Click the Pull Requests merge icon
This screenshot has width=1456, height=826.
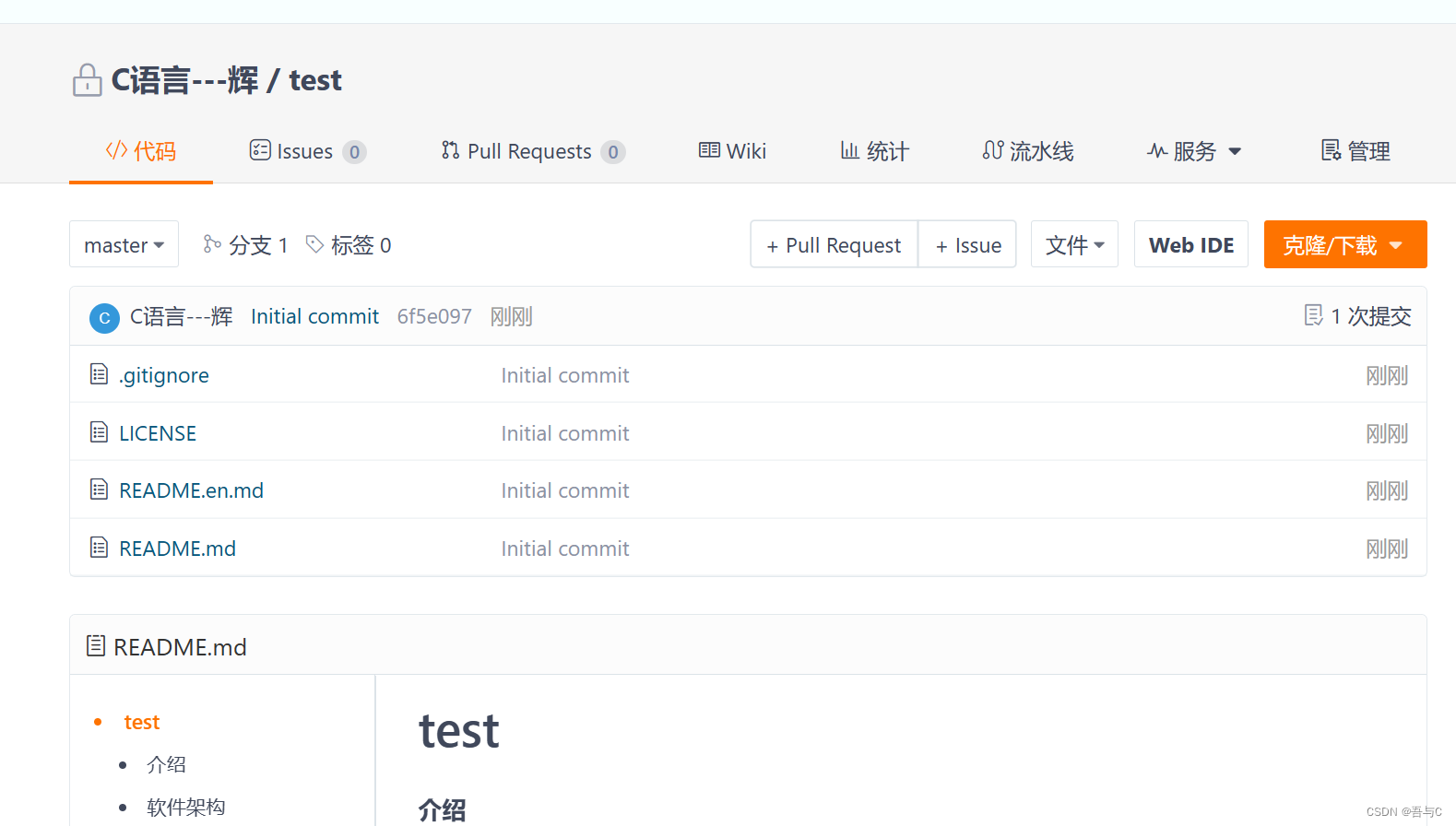point(450,149)
